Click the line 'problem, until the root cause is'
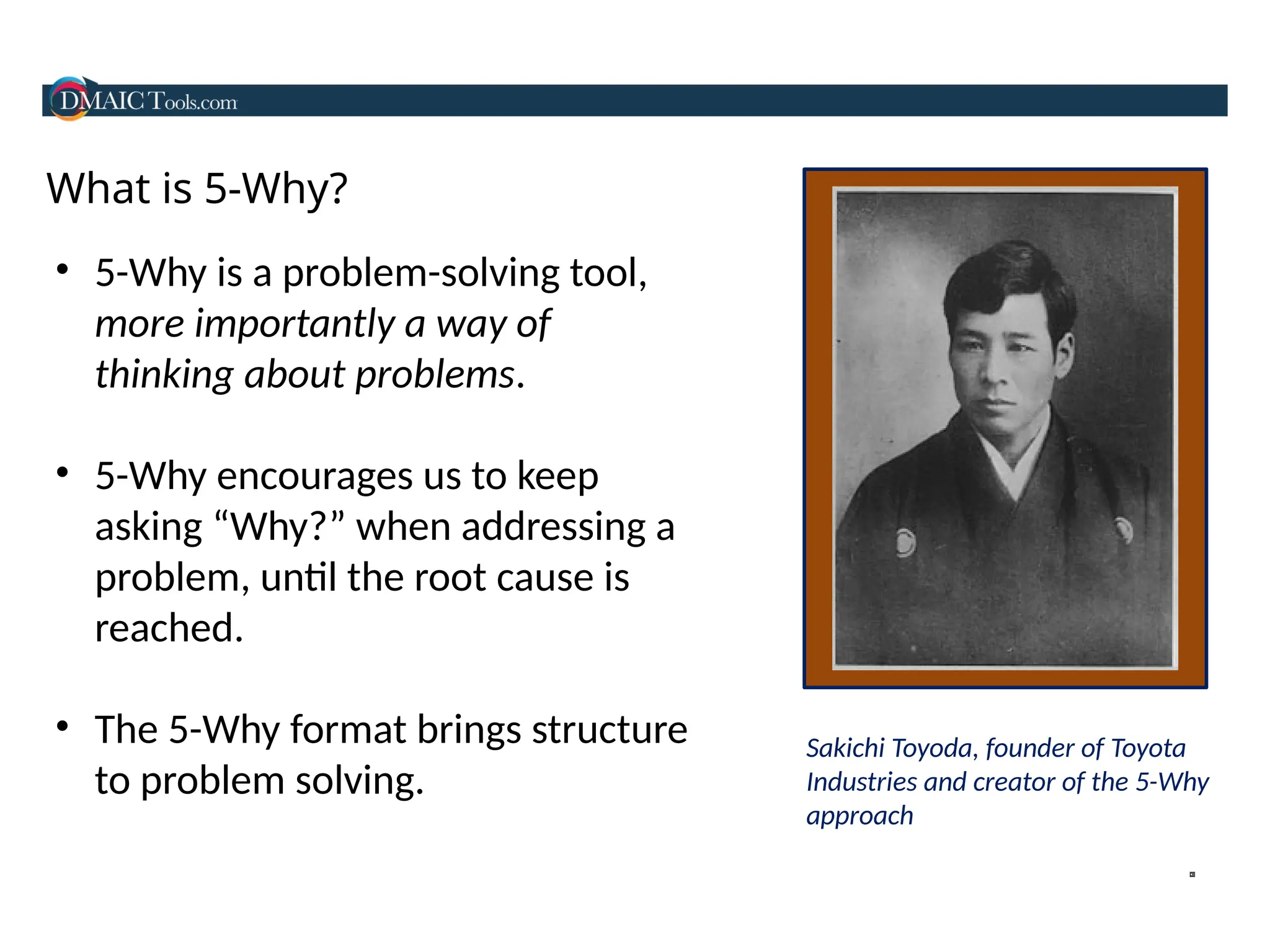1270x952 pixels. tap(362, 578)
